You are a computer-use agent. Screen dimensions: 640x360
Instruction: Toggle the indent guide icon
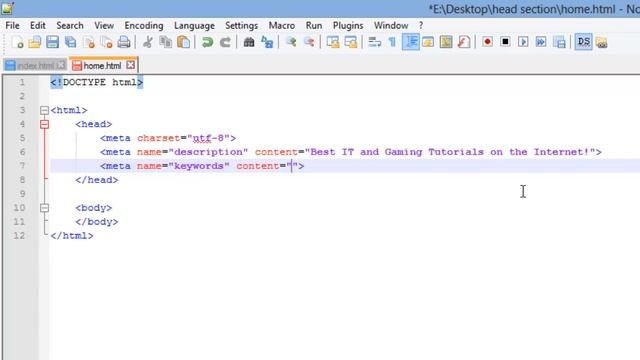tap(411, 42)
